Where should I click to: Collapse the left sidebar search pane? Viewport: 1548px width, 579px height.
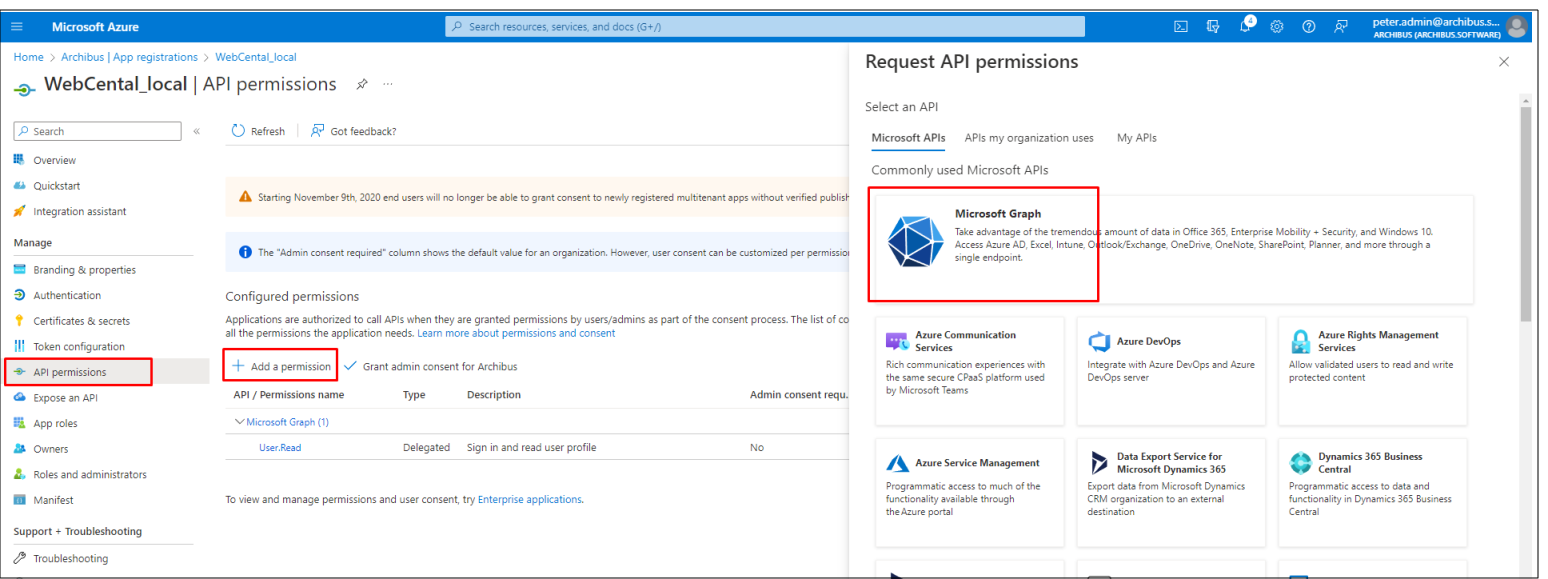[x=196, y=130]
